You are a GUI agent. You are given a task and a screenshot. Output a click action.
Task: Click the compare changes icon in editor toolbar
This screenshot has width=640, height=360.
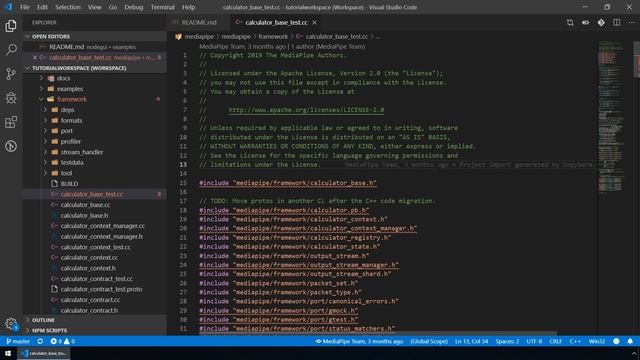(x=570, y=22)
